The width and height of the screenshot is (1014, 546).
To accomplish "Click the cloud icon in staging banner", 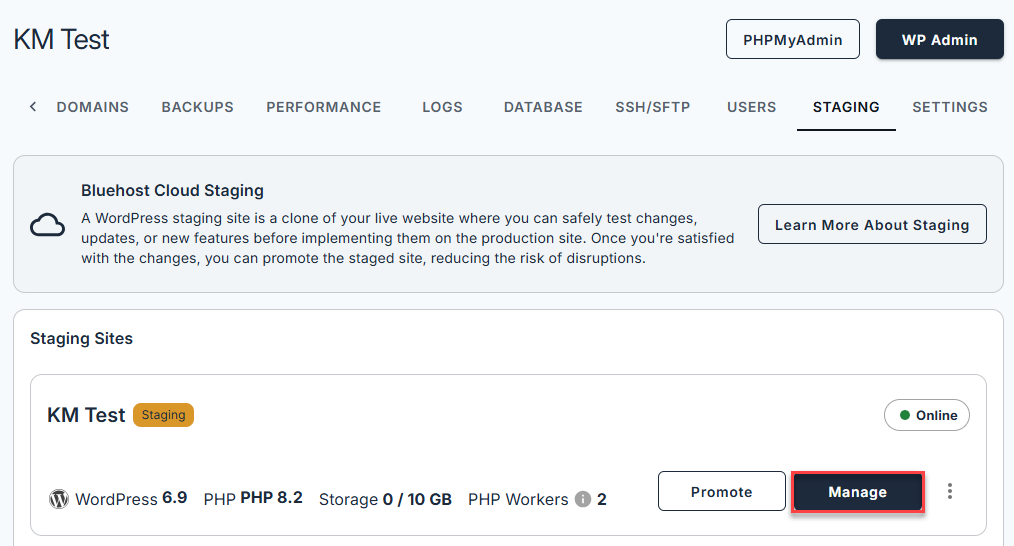I will [x=47, y=225].
